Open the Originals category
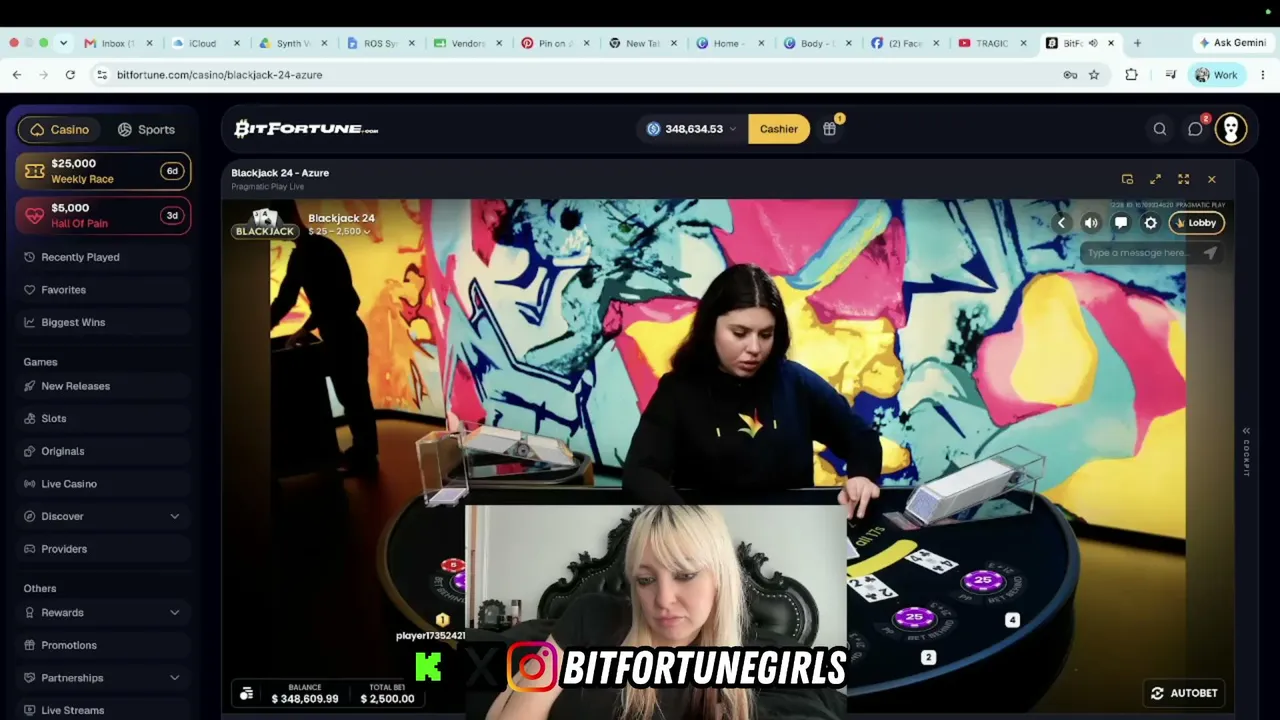The width and height of the screenshot is (1280, 720). 103,451
